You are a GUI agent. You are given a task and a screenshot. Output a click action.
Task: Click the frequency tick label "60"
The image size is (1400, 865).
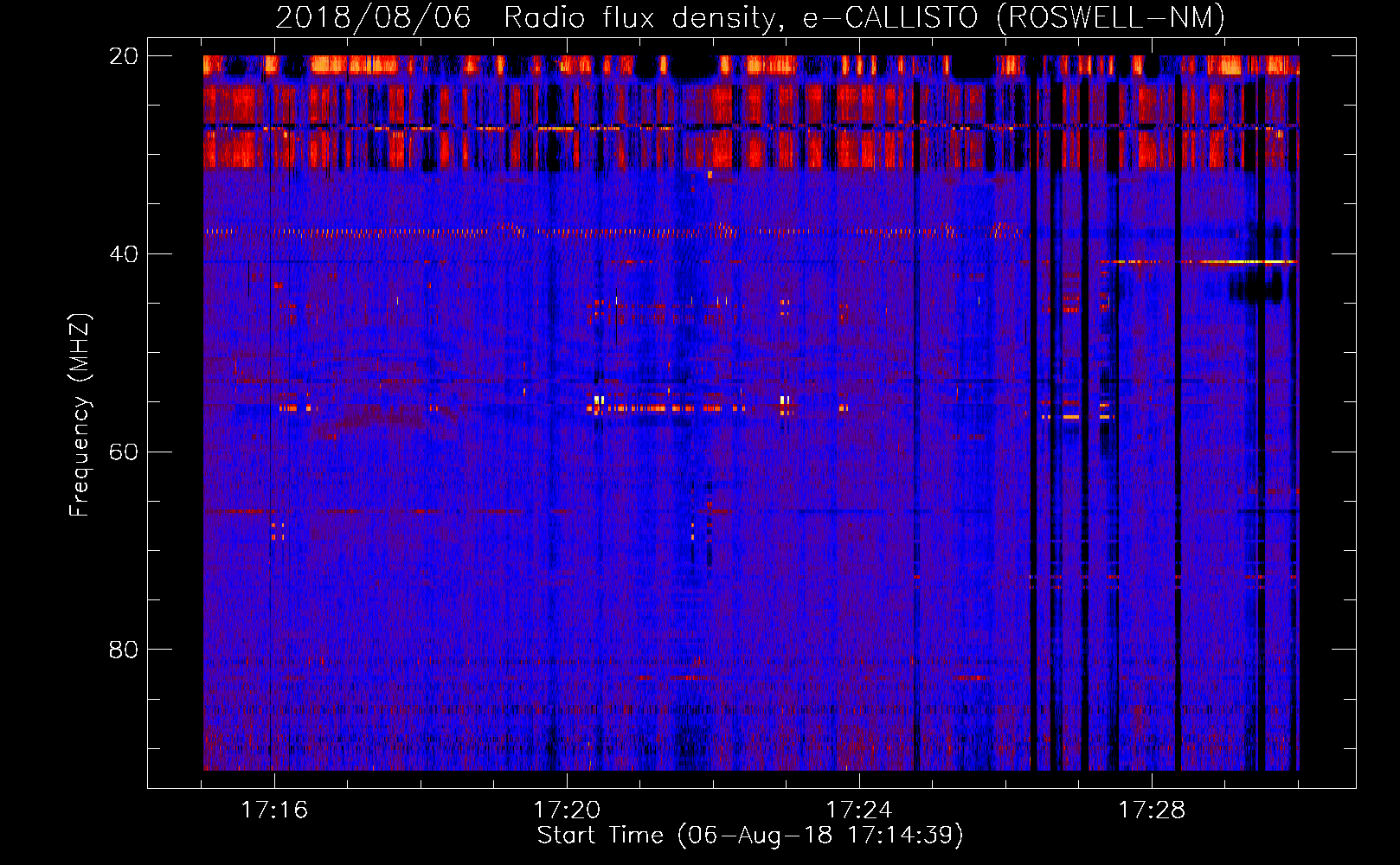(124, 452)
